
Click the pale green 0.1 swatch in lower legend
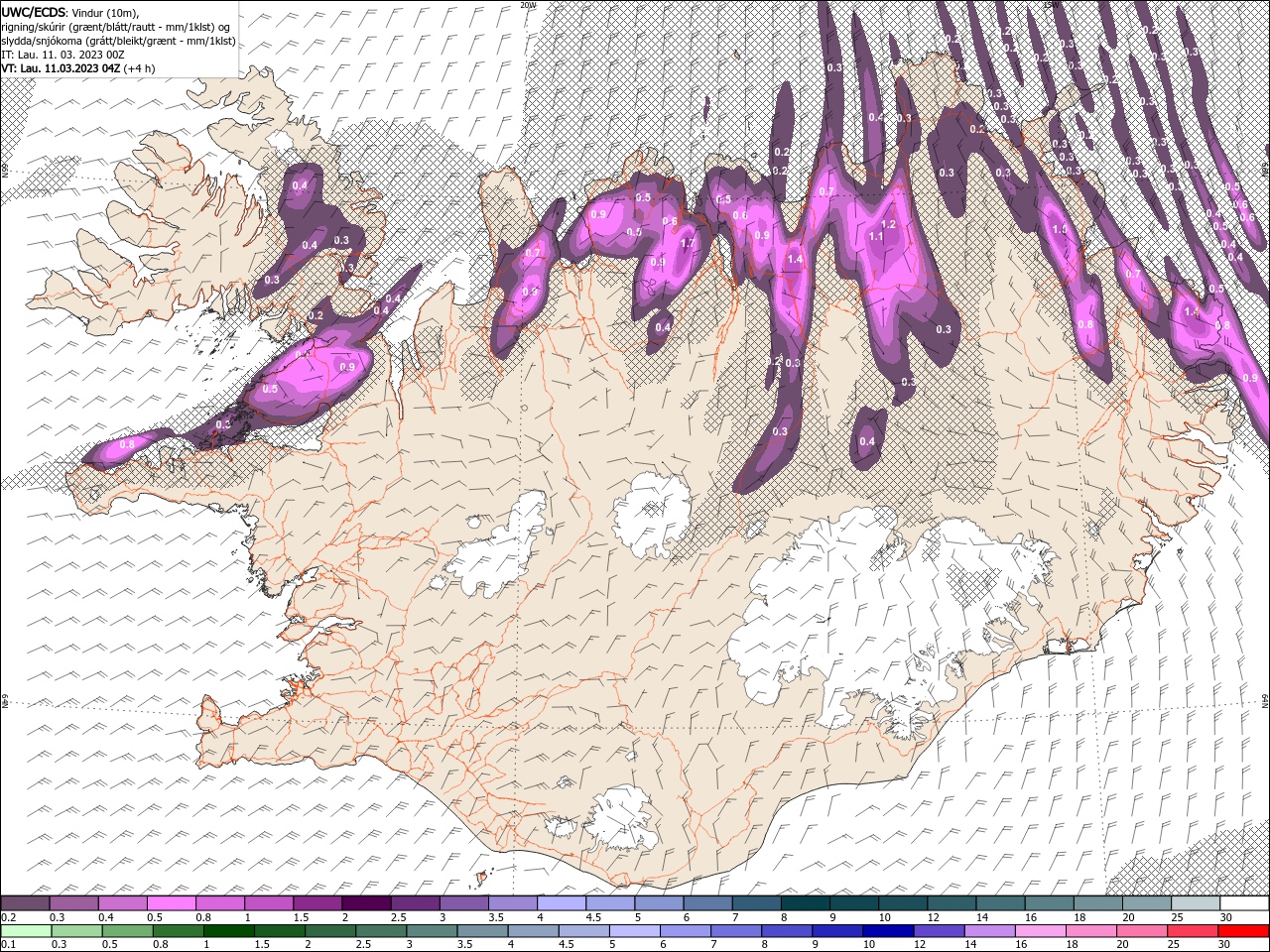[26, 930]
